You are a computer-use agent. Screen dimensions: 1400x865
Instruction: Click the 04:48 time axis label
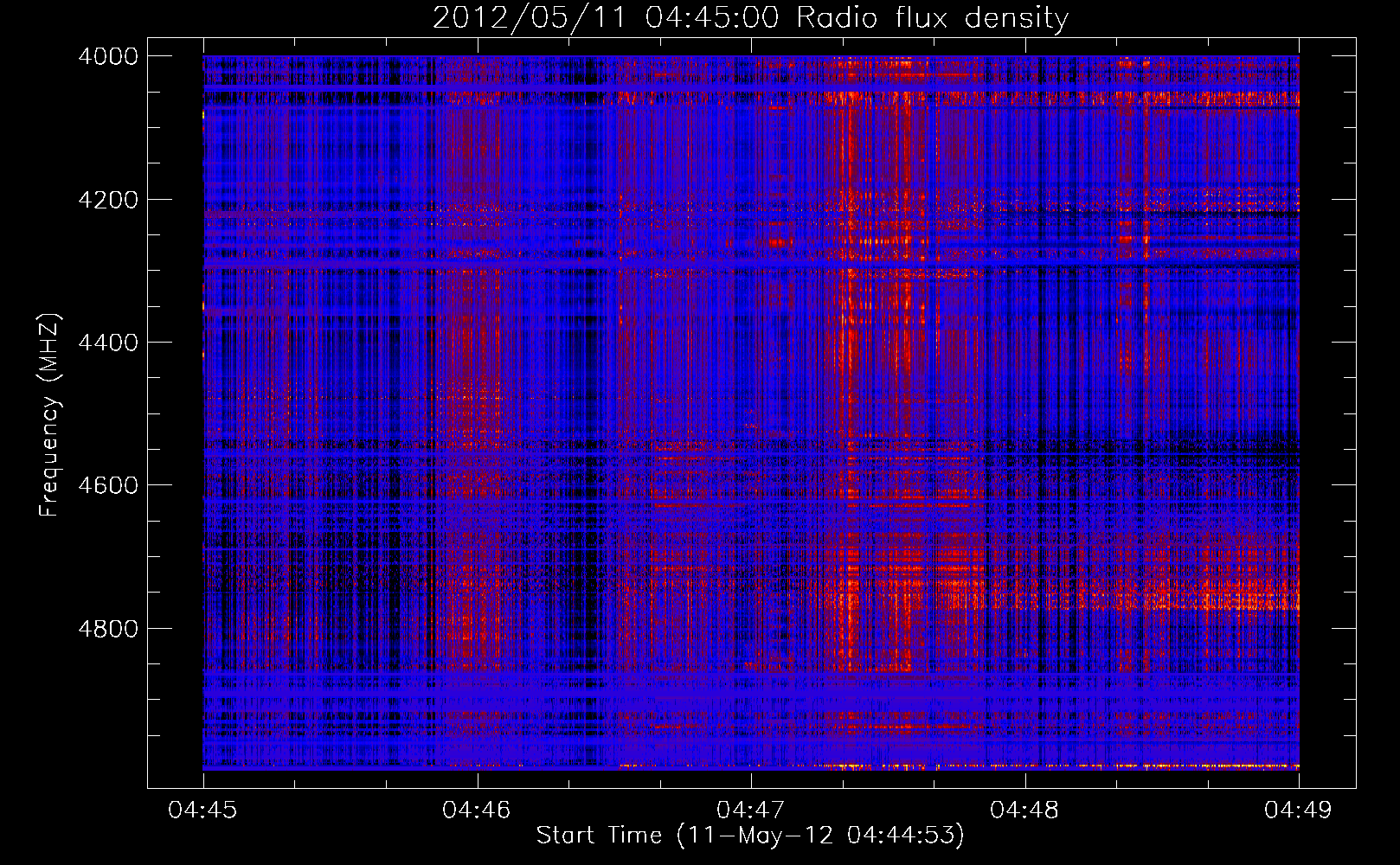(x=1024, y=811)
